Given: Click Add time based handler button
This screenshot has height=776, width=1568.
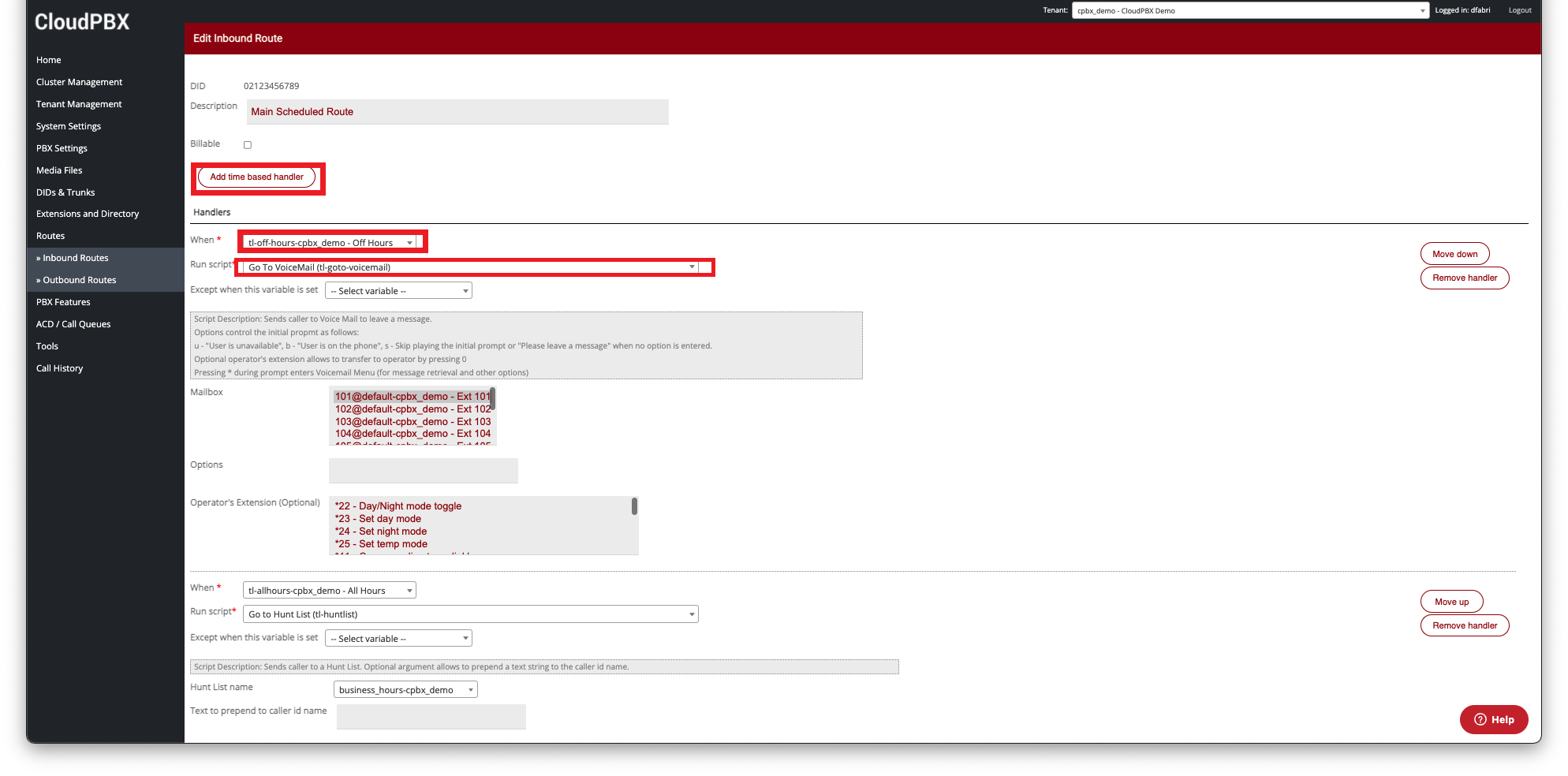Looking at the screenshot, I should point(256,177).
